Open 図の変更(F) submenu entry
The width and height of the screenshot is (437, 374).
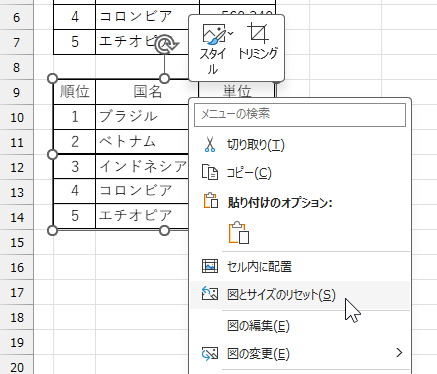point(300,353)
